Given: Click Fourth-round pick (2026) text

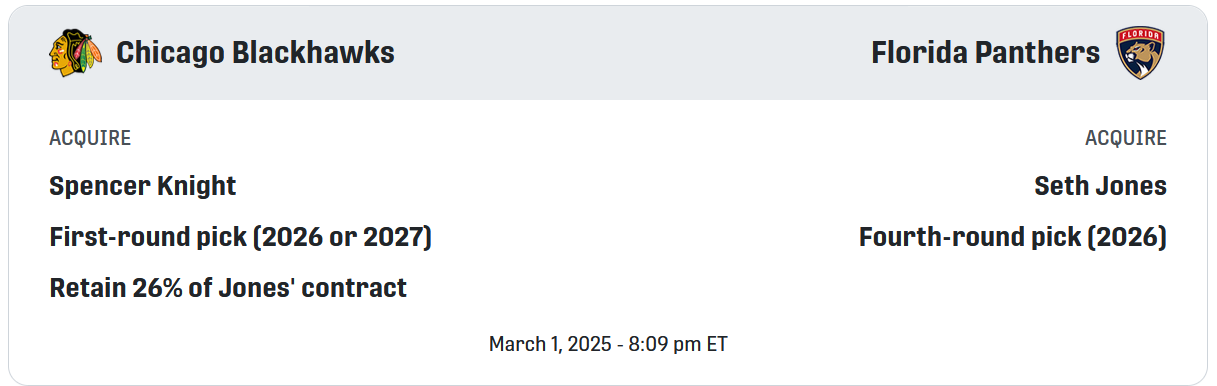Looking at the screenshot, I should [1013, 238].
